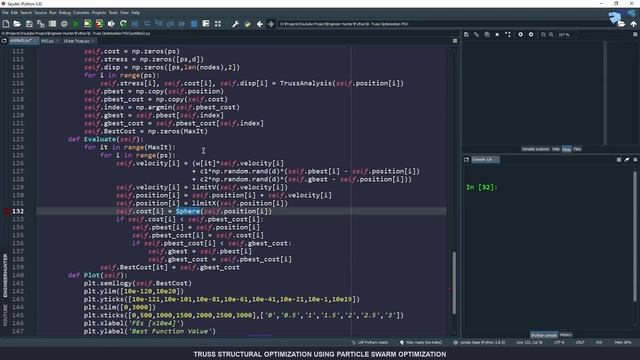Click the debug step-over icon
The height and width of the screenshot is (360, 640).
tap(147, 24)
